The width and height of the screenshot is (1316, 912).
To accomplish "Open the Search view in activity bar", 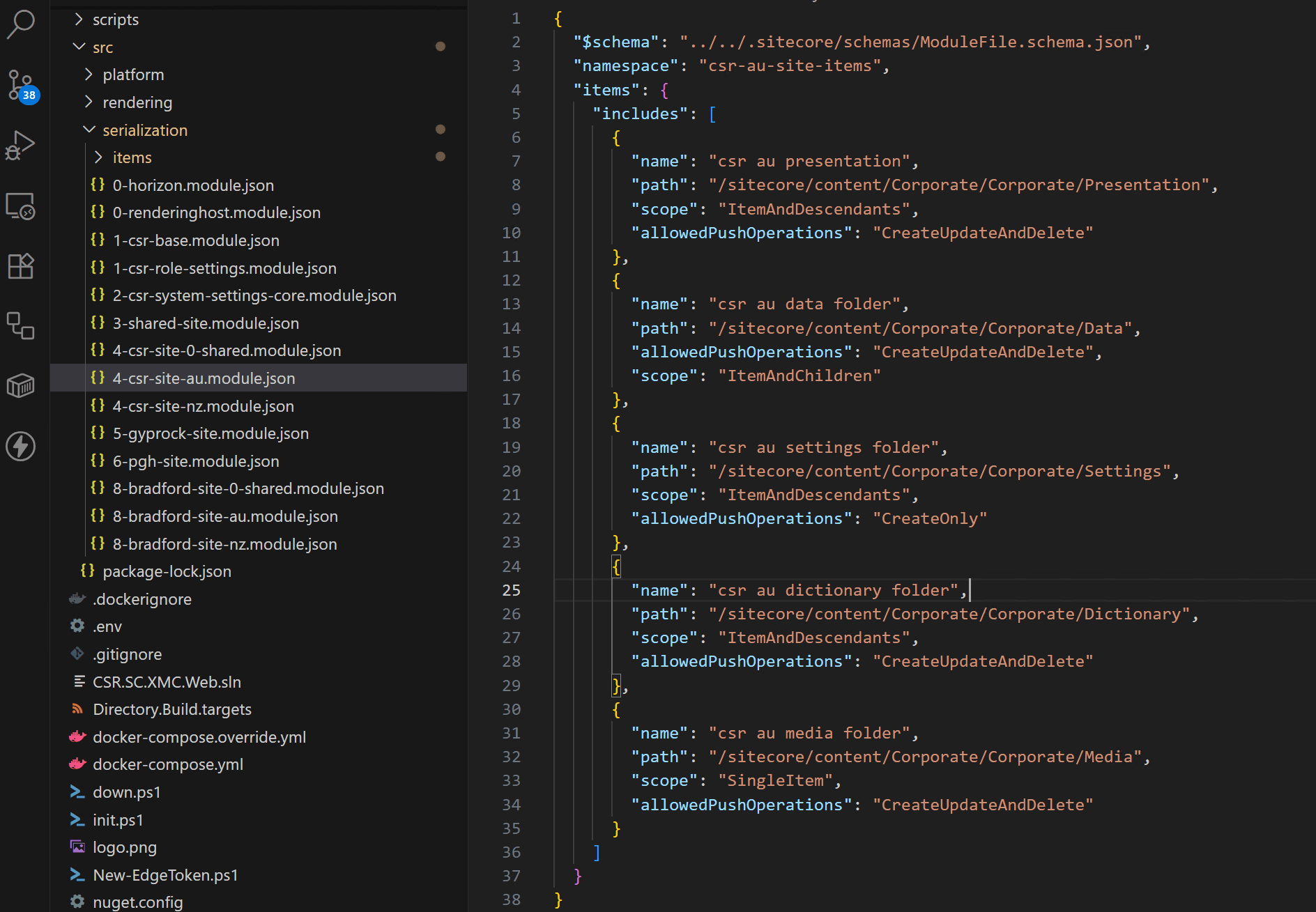I will point(21,24).
